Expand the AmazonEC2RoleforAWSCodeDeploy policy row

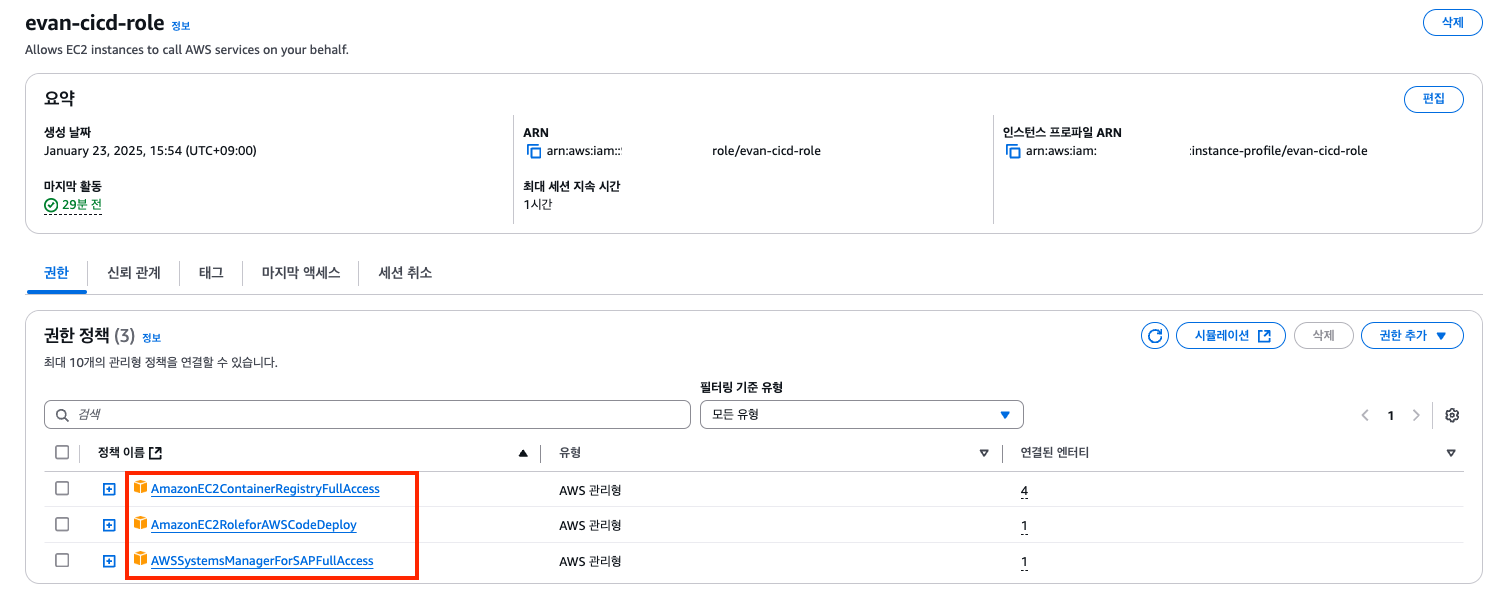coord(109,525)
